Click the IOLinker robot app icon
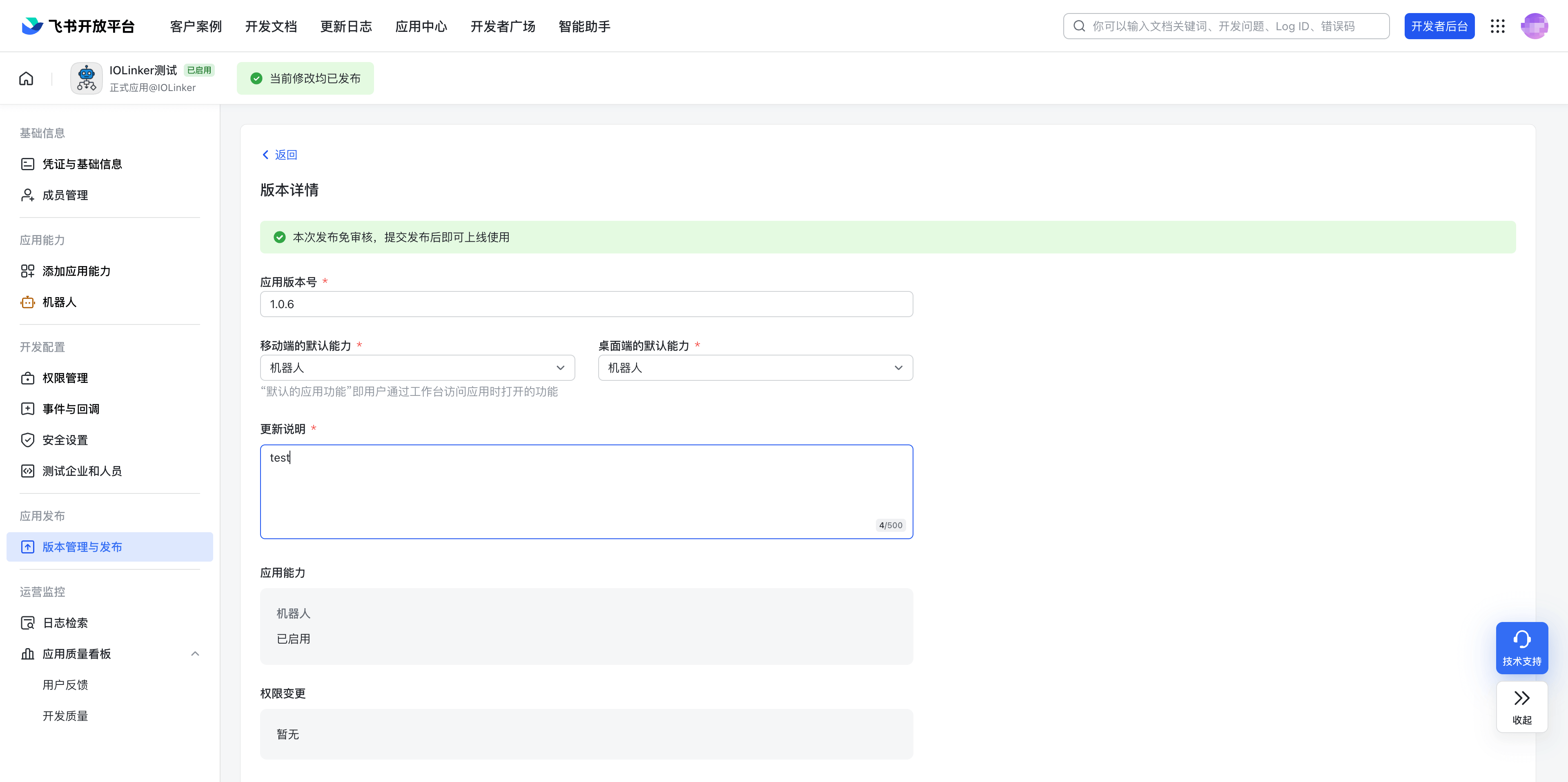 [87, 78]
